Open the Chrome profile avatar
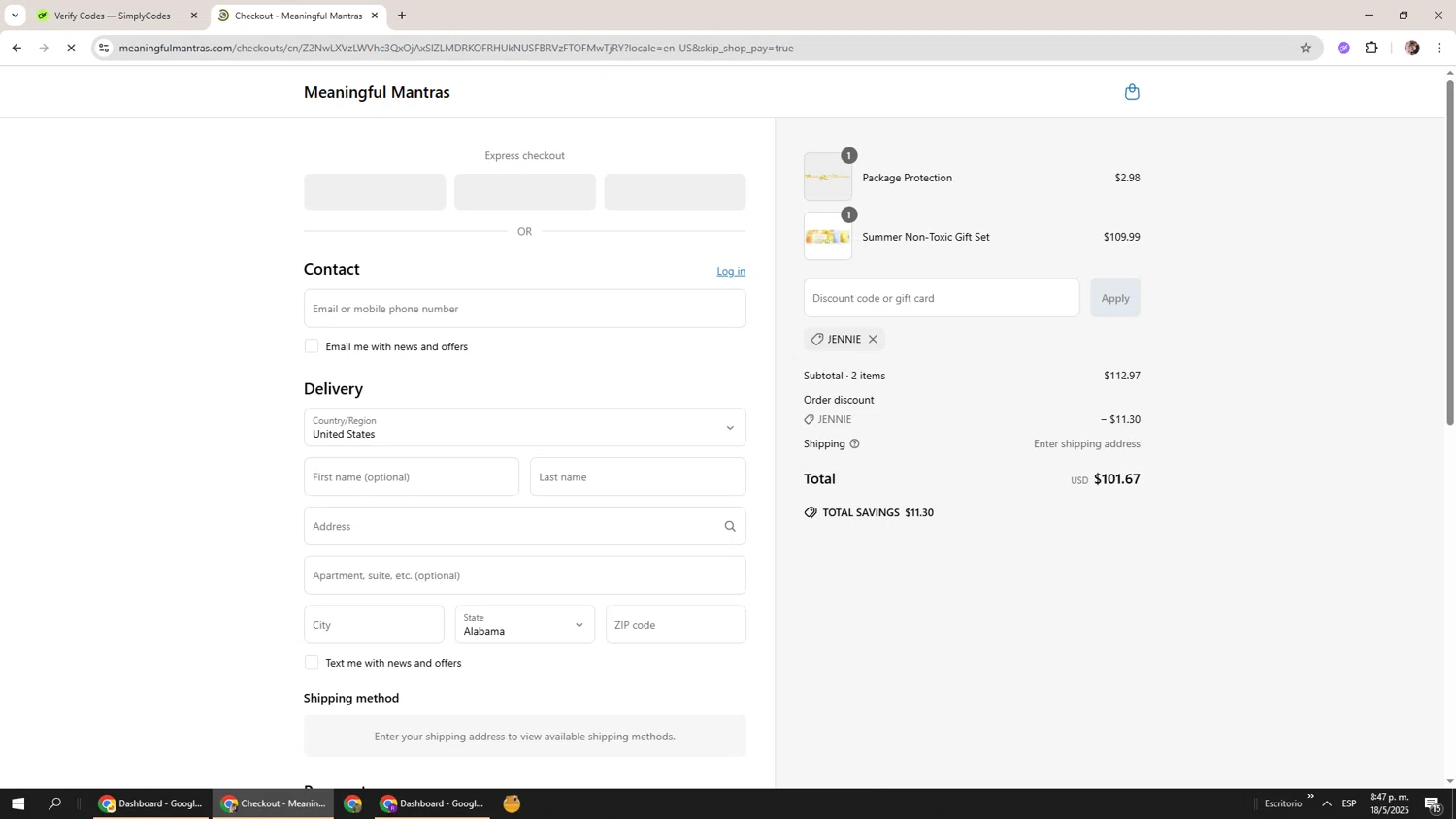Viewport: 1456px width, 819px height. point(1411,48)
